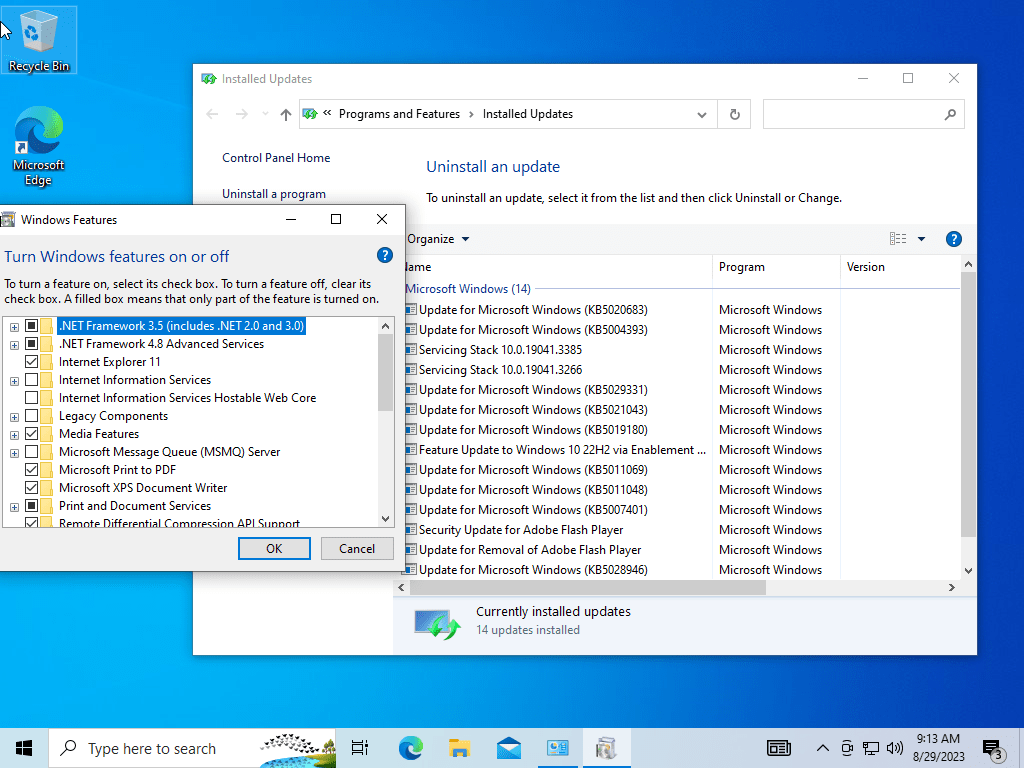Expand the Legacy Components tree node
The width and height of the screenshot is (1024, 768).
pyautogui.click(x=14, y=417)
